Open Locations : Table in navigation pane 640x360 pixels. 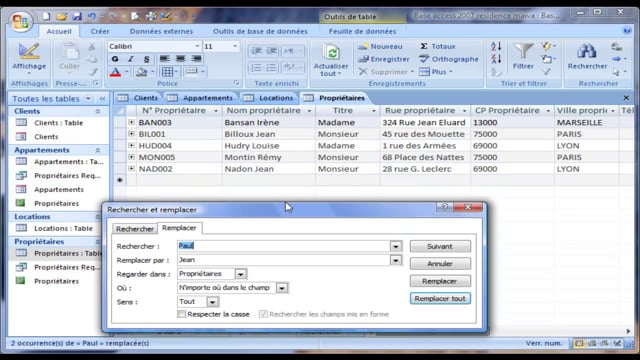(63, 229)
